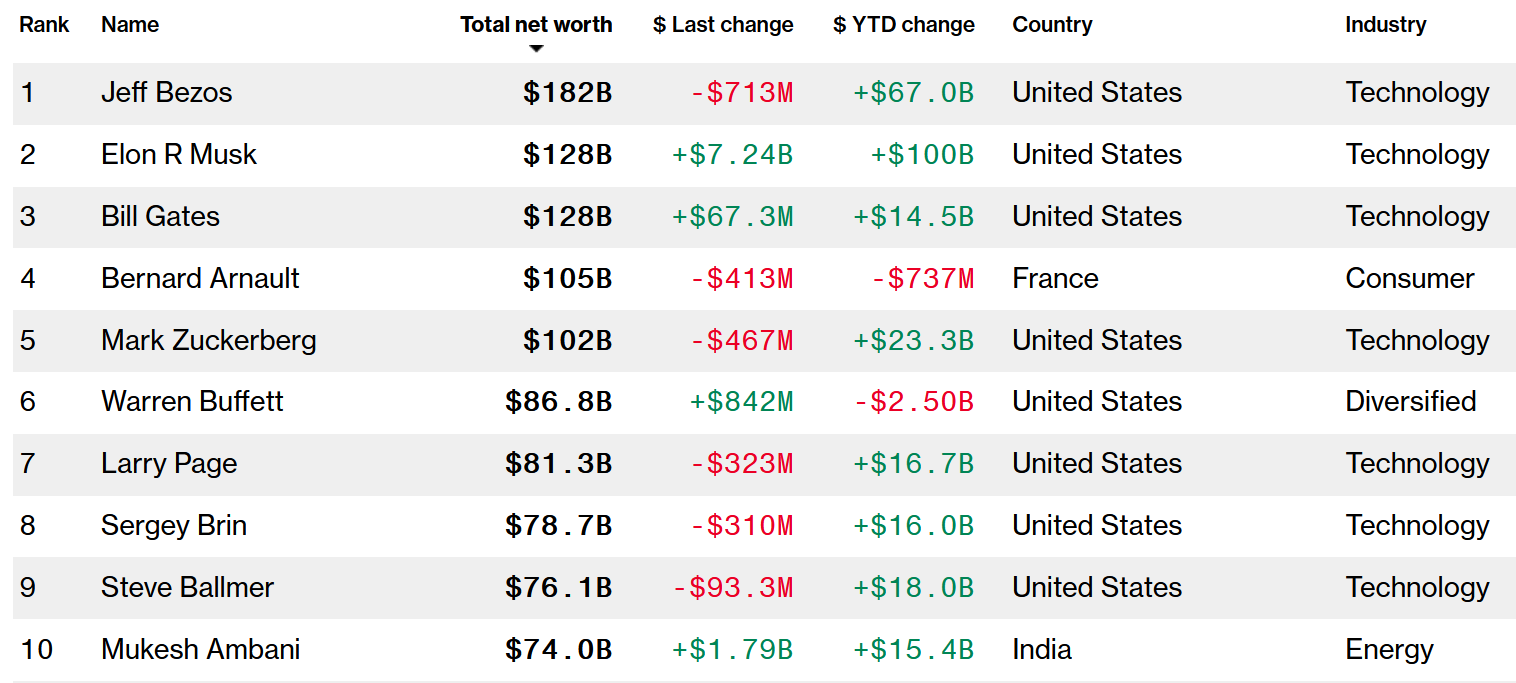Click Mukesh Ambani's name
The image size is (1516, 683).
200,650
